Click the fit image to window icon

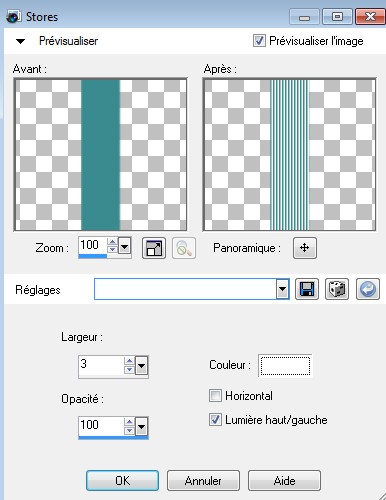point(154,248)
